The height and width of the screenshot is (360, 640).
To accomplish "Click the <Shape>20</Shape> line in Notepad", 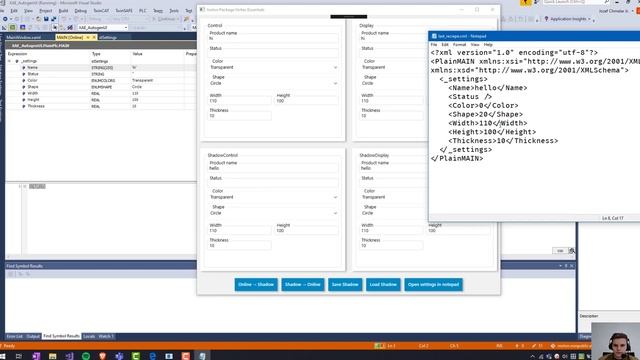I will (485, 114).
